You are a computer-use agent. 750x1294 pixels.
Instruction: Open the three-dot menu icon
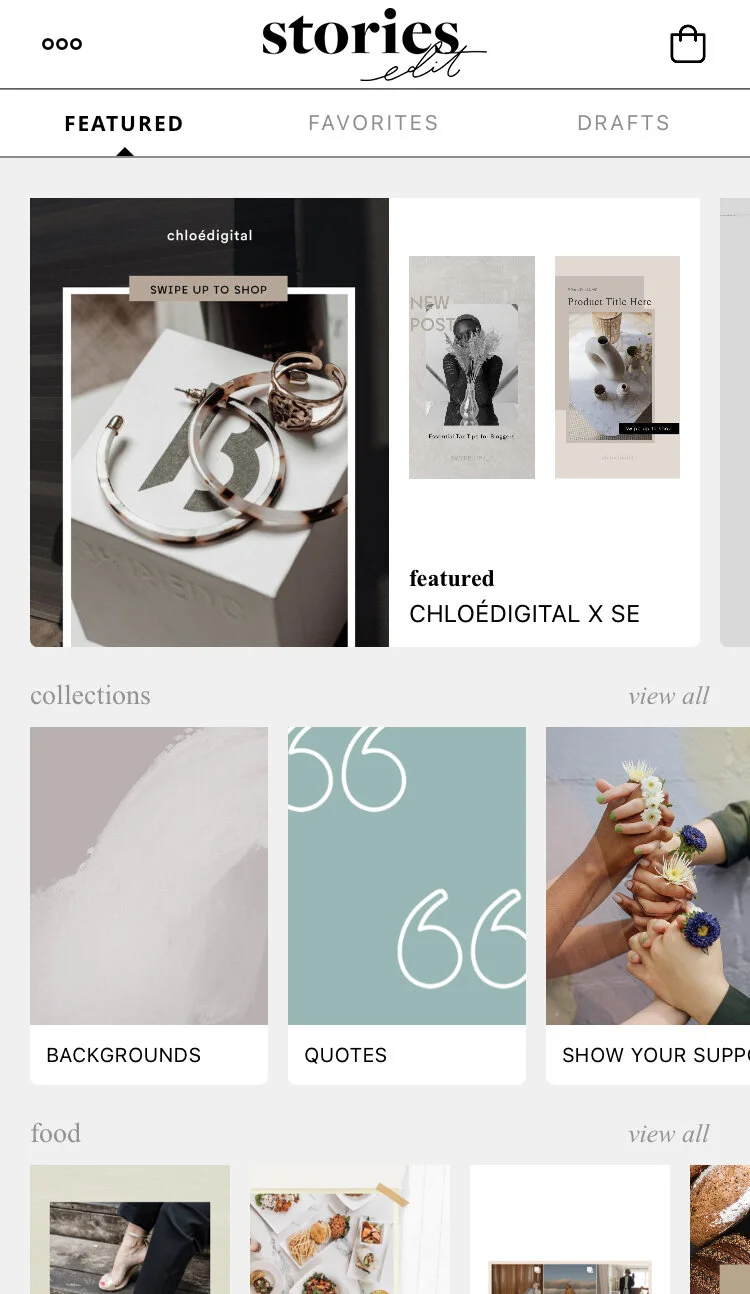click(62, 44)
